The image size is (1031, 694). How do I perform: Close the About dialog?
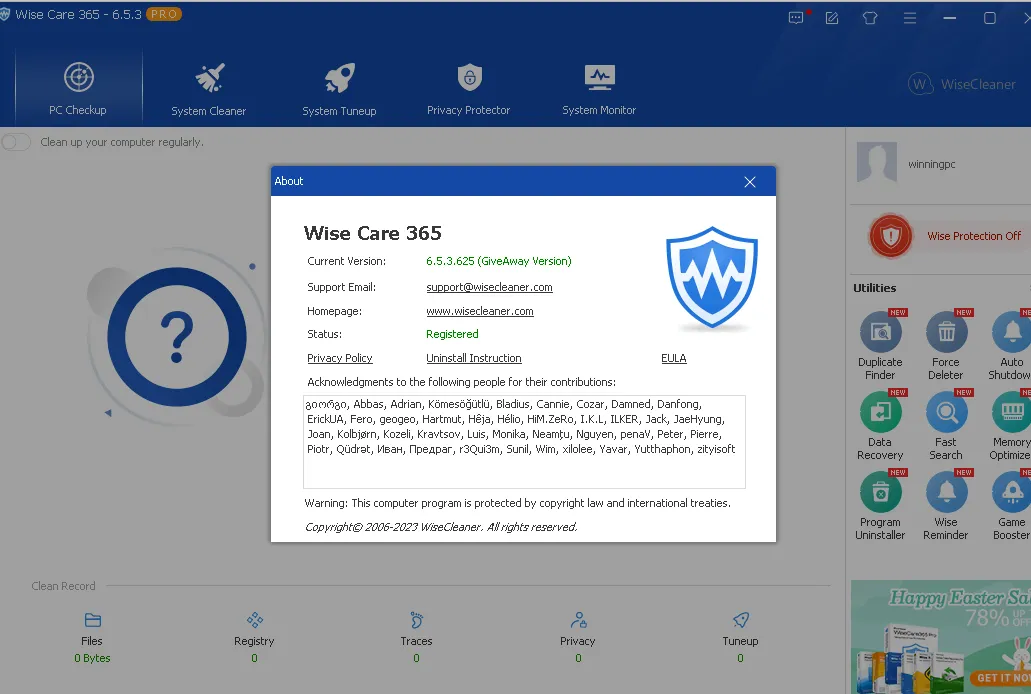(749, 182)
